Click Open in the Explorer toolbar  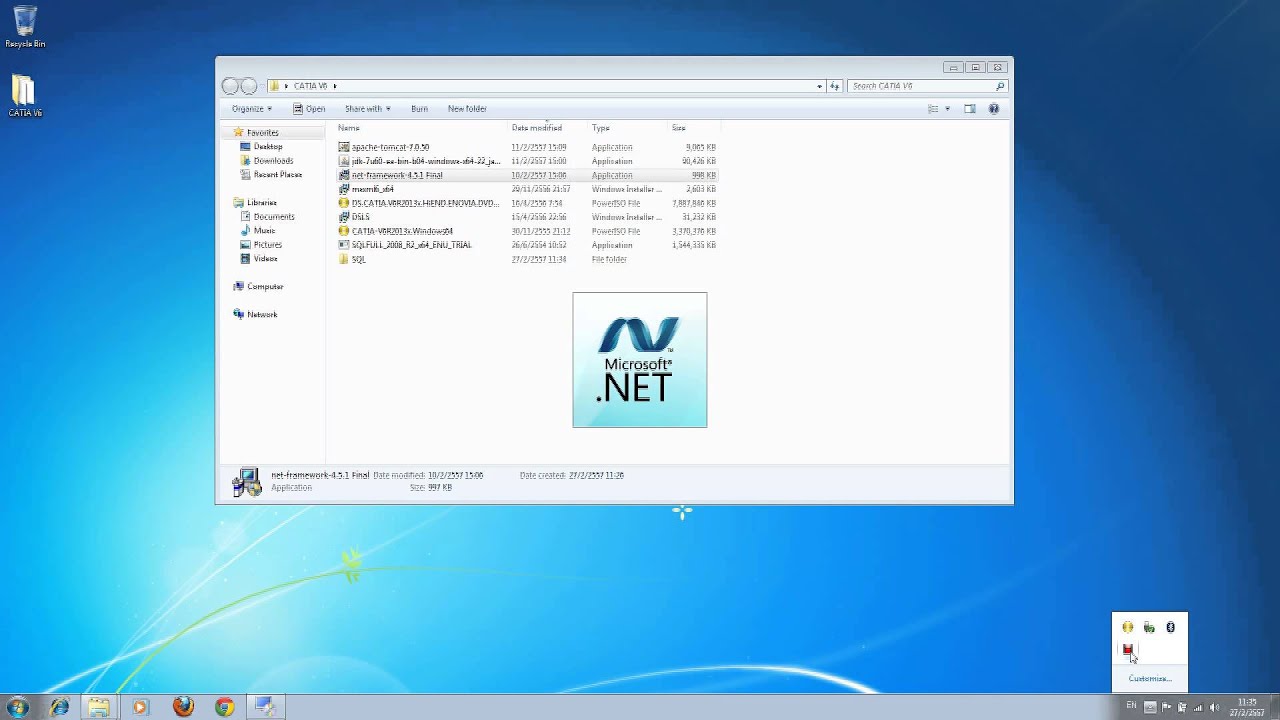coord(309,109)
